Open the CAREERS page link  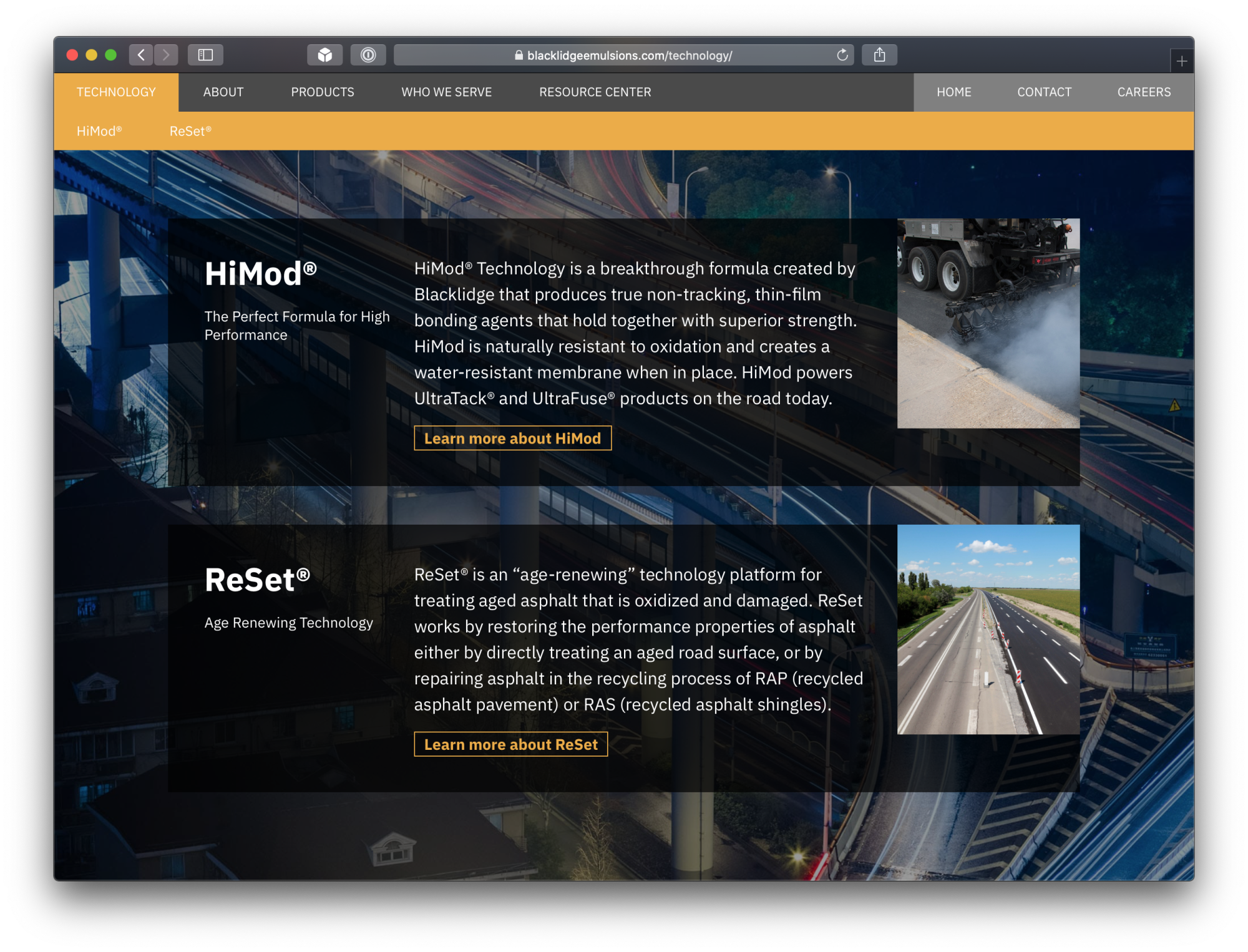coord(1144,92)
